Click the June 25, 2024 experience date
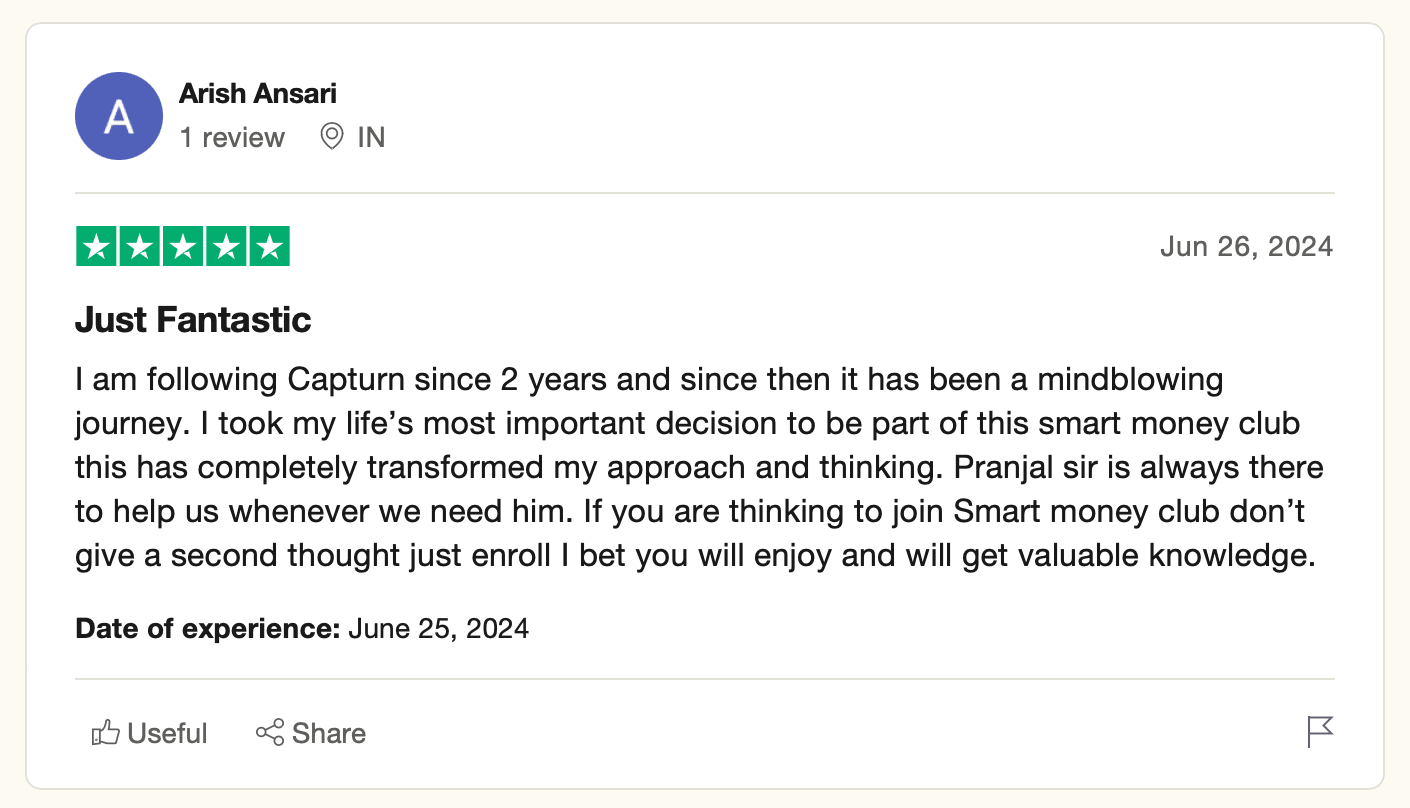This screenshot has width=1410, height=808. 438,629
